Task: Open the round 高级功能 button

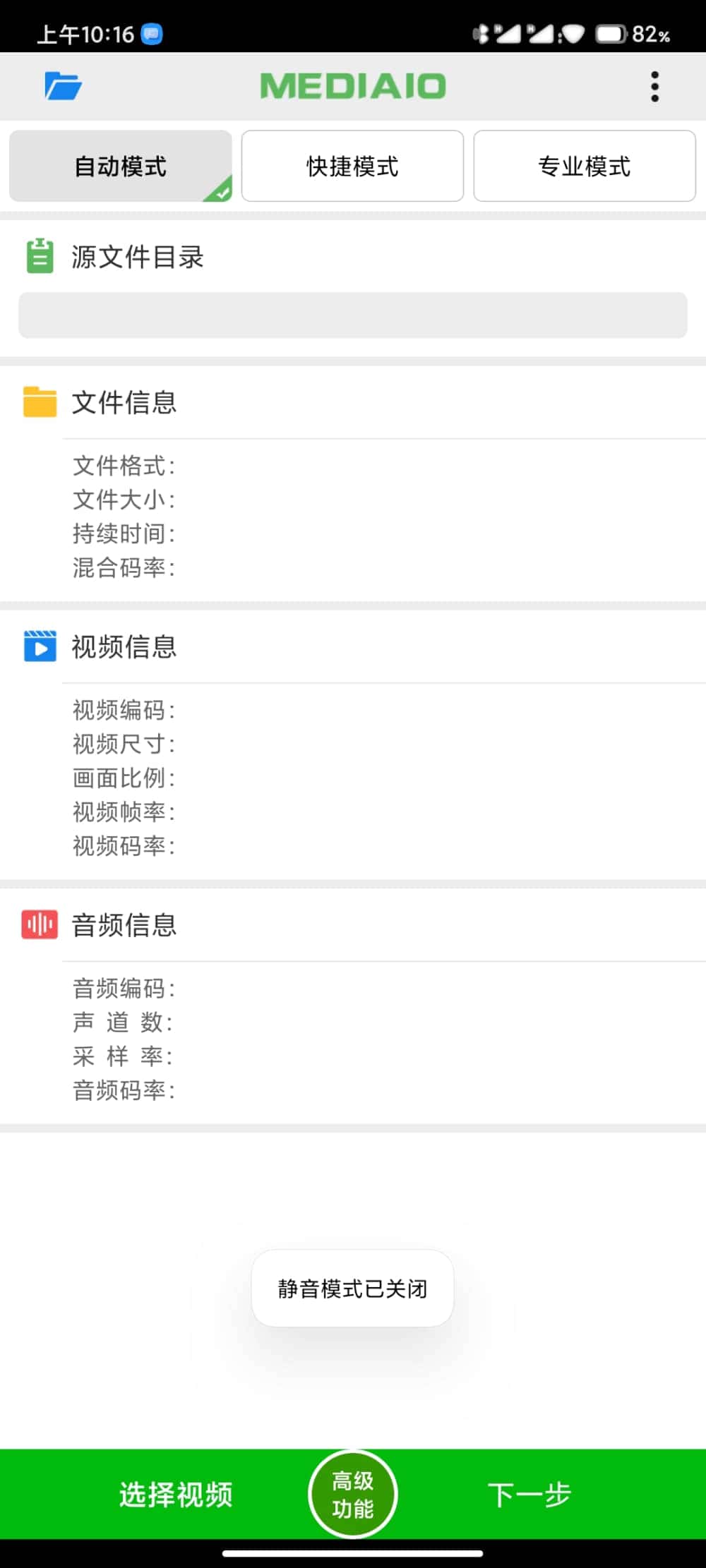Action: pyautogui.click(x=353, y=1494)
